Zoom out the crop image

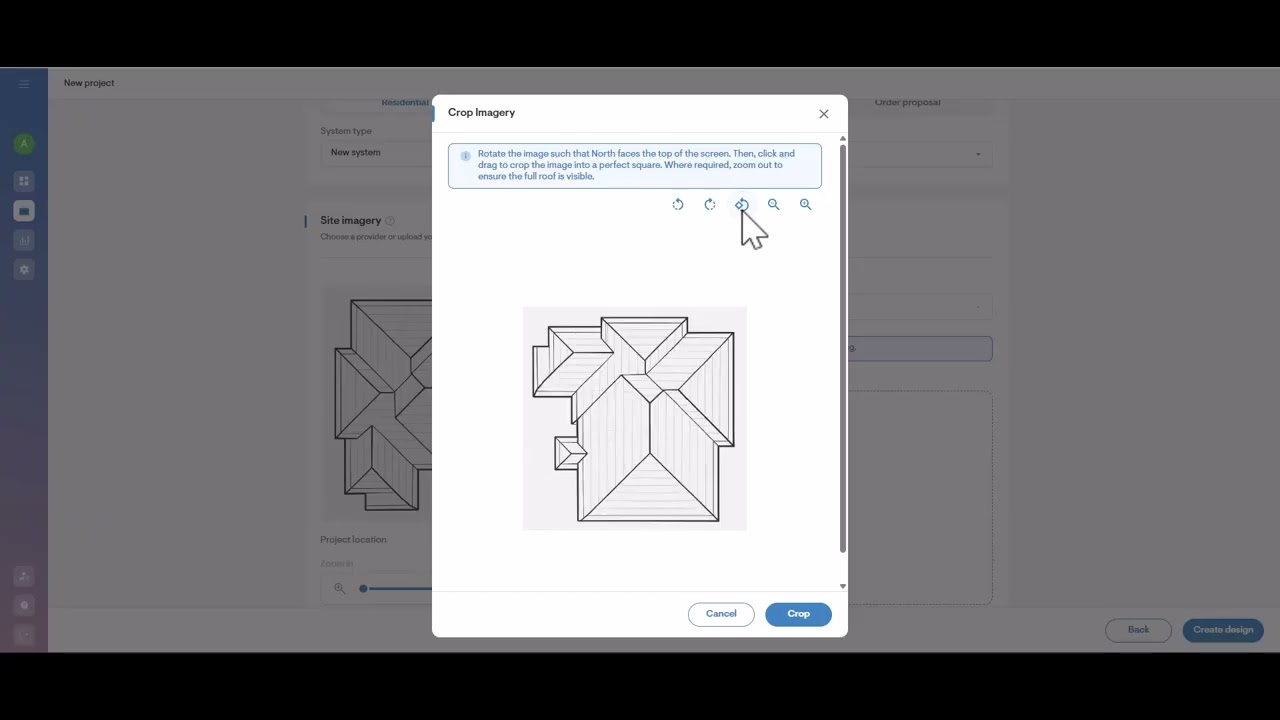pos(773,204)
